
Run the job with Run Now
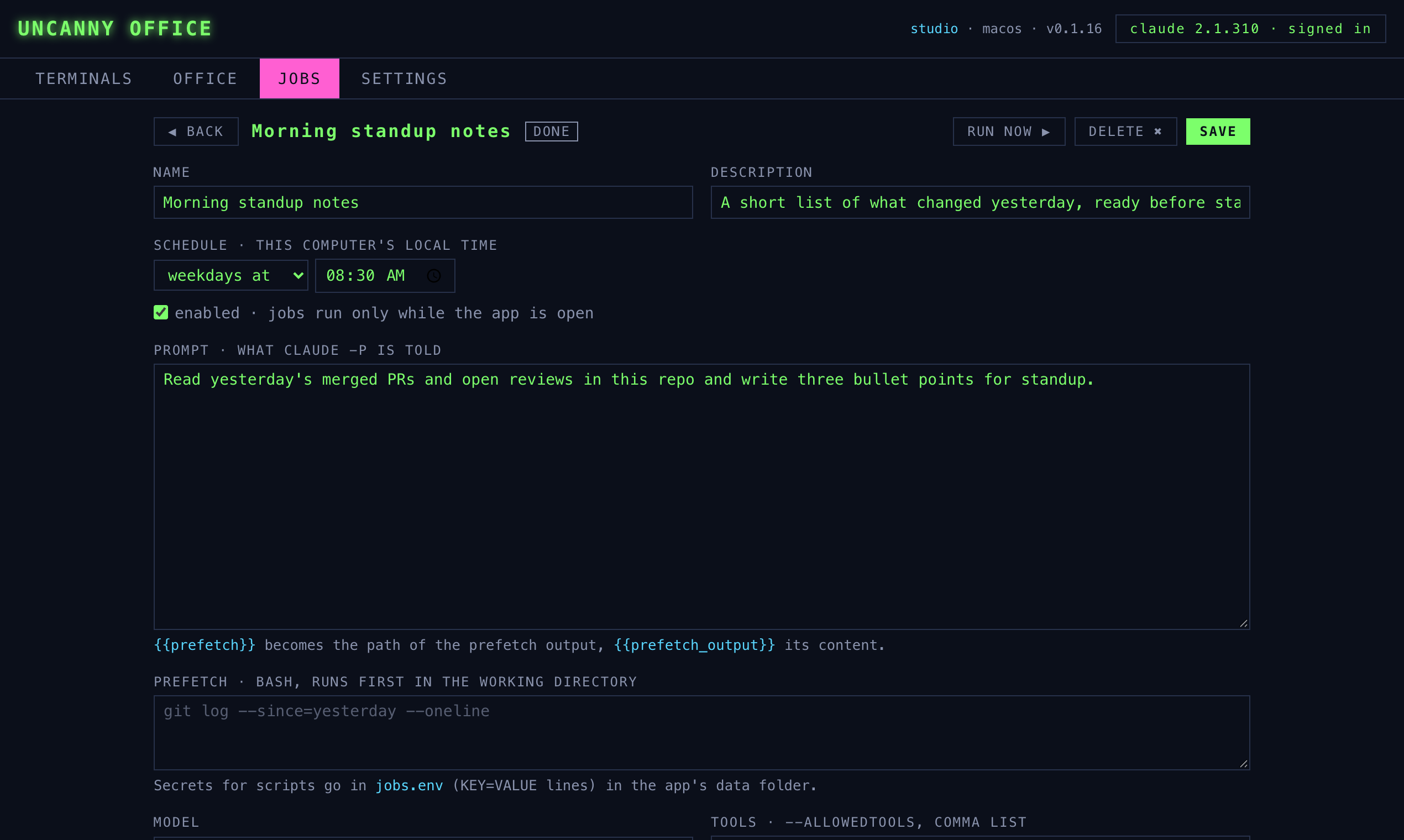pyautogui.click(x=1009, y=132)
